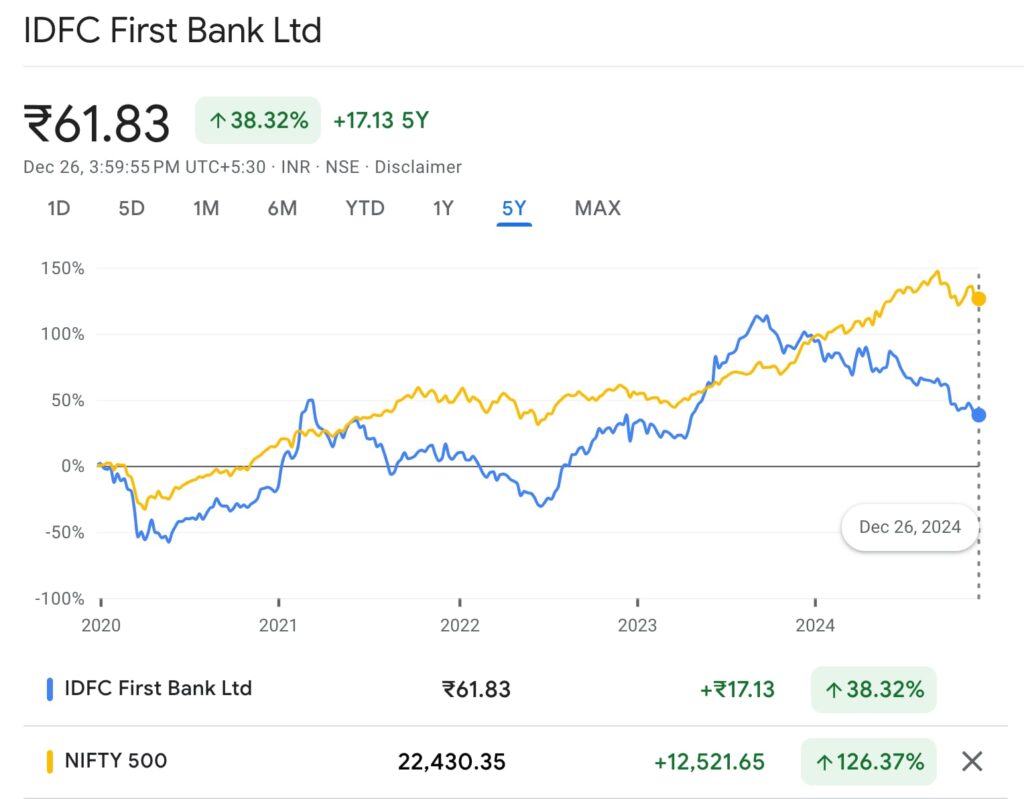Open the 1M chart view

click(x=206, y=208)
